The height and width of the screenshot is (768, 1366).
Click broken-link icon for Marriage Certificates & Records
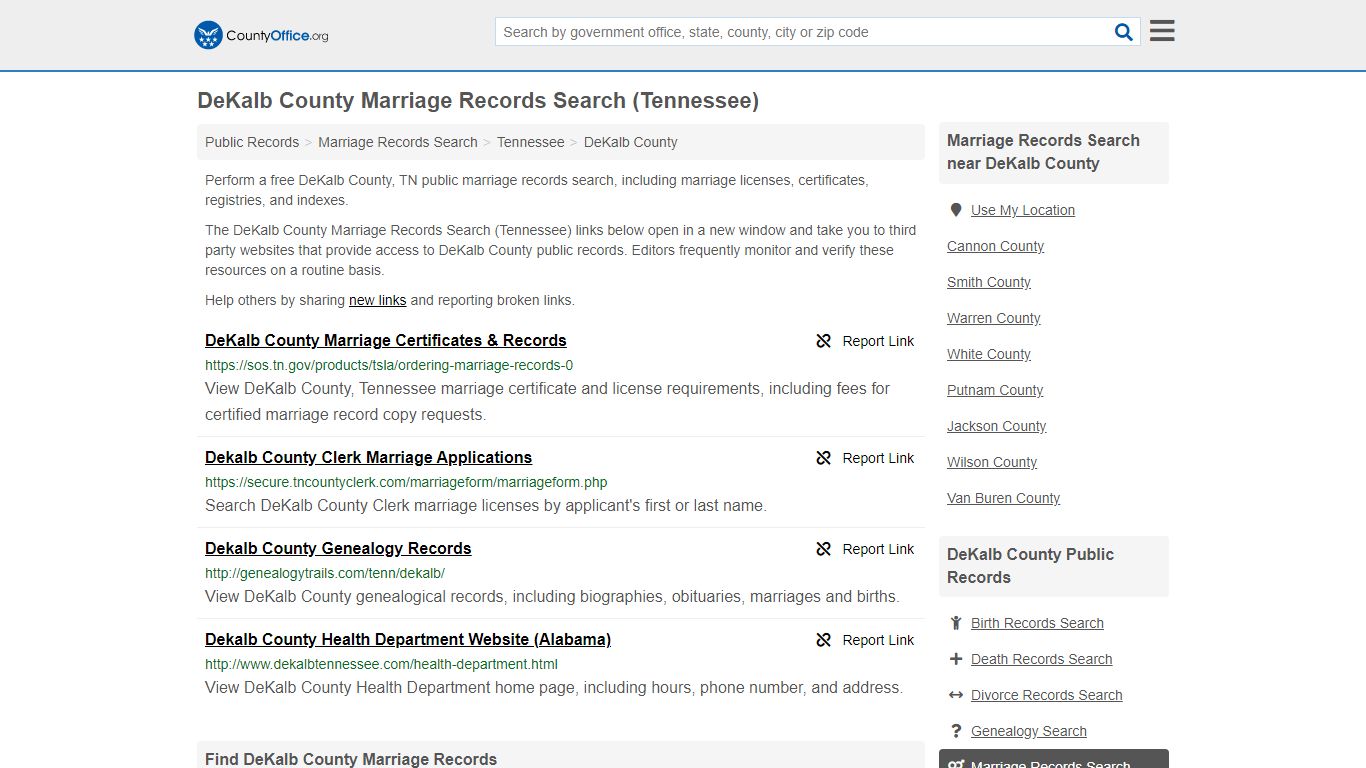[x=824, y=341]
